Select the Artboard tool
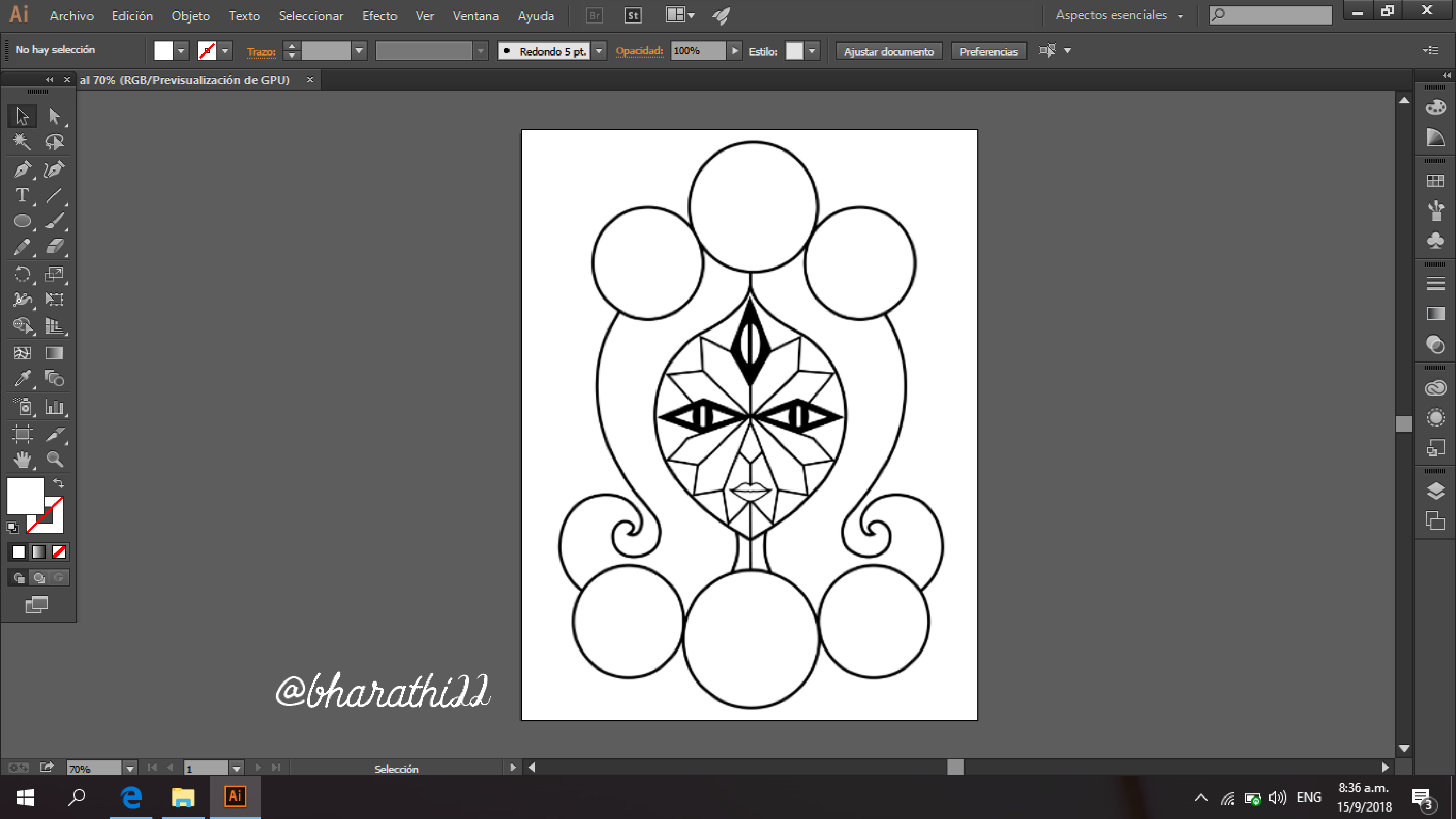 [22, 434]
